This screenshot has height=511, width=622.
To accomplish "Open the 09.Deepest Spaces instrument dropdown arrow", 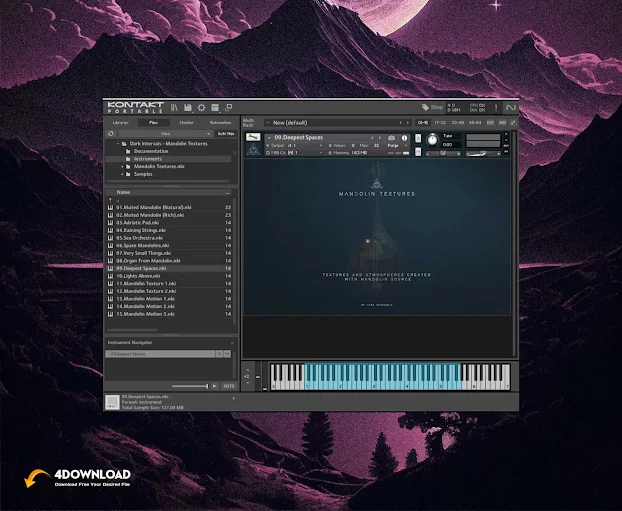I will coord(269,138).
